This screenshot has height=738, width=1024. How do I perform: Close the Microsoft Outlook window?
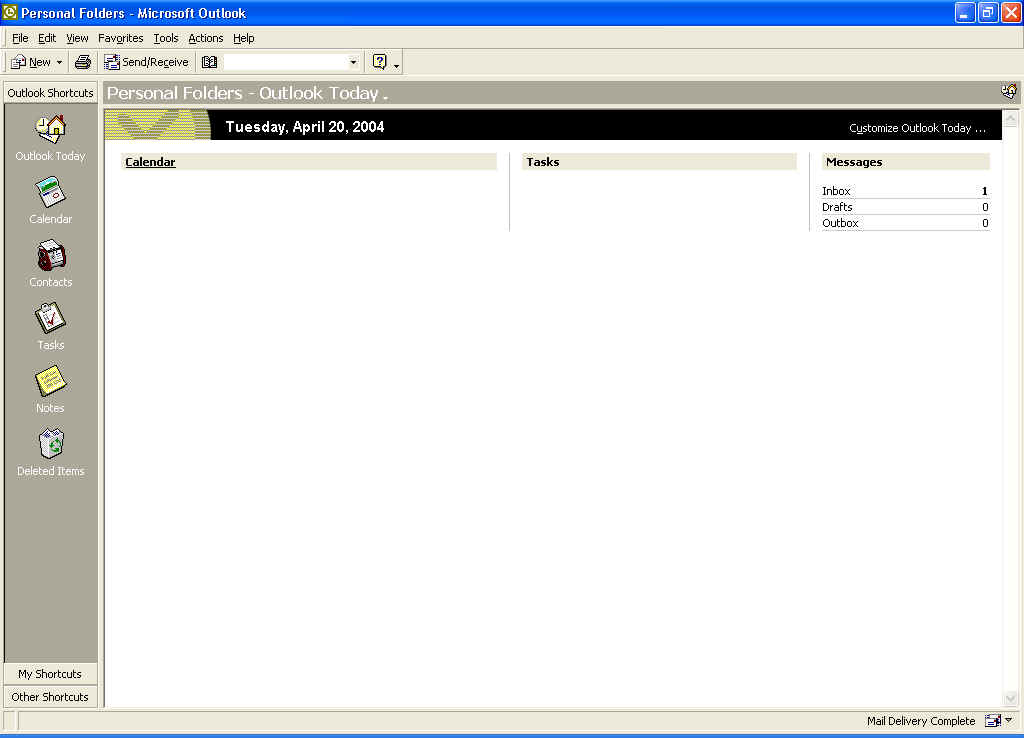coord(1010,13)
